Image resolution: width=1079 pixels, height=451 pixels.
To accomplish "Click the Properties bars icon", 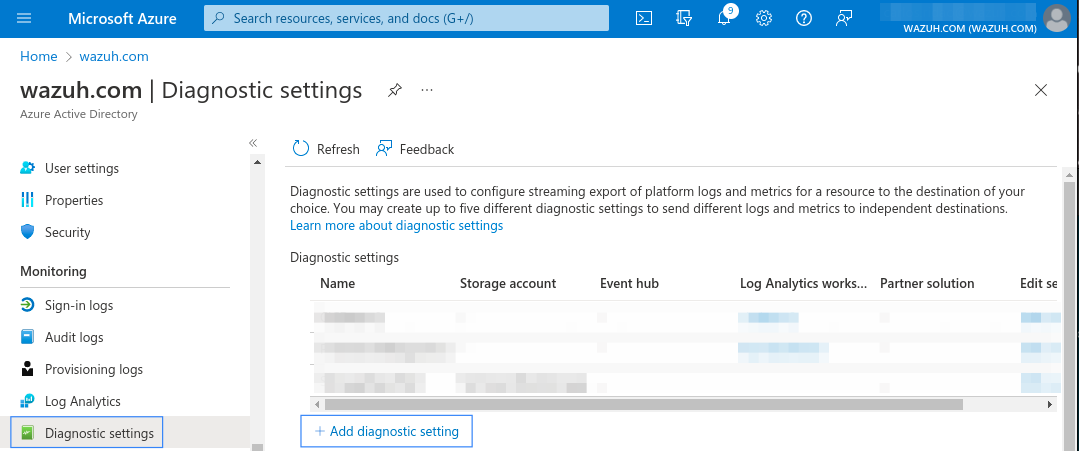I will pos(28,200).
